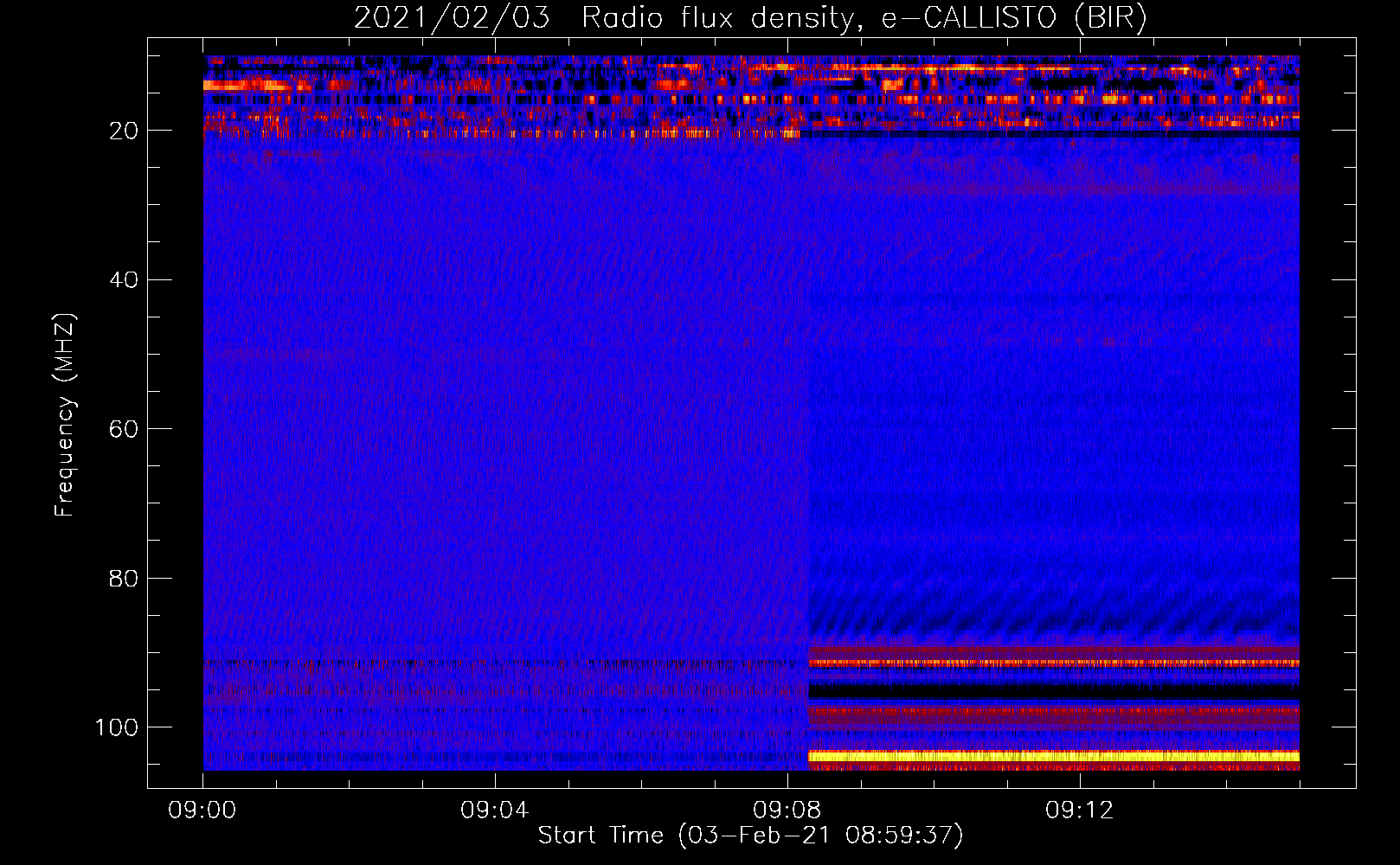The image size is (1400, 865).
Task: Click the bright yellow emission band near 104 MHz
Action: (1054, 756)
